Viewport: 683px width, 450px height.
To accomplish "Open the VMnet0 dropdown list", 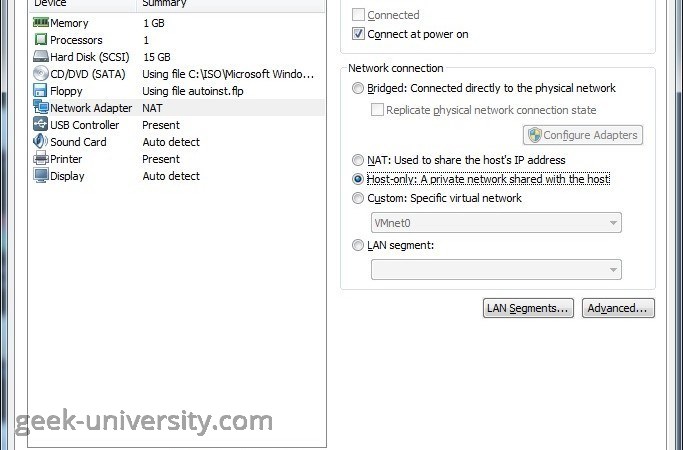I will click(496, 223).
